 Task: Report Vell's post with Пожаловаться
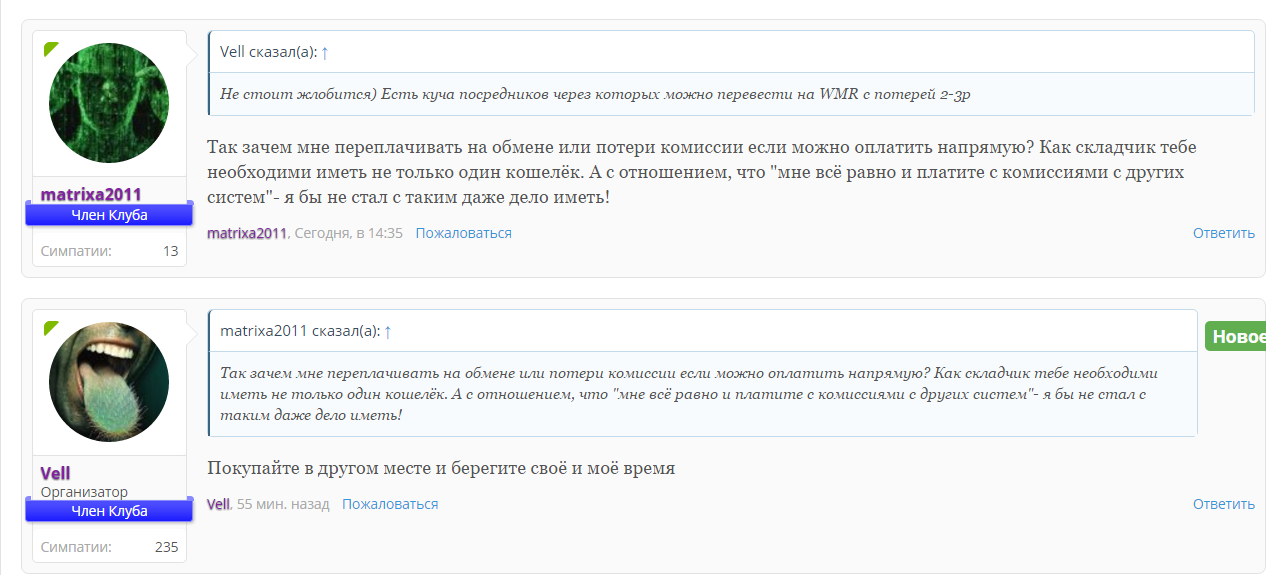click(390, 504)
